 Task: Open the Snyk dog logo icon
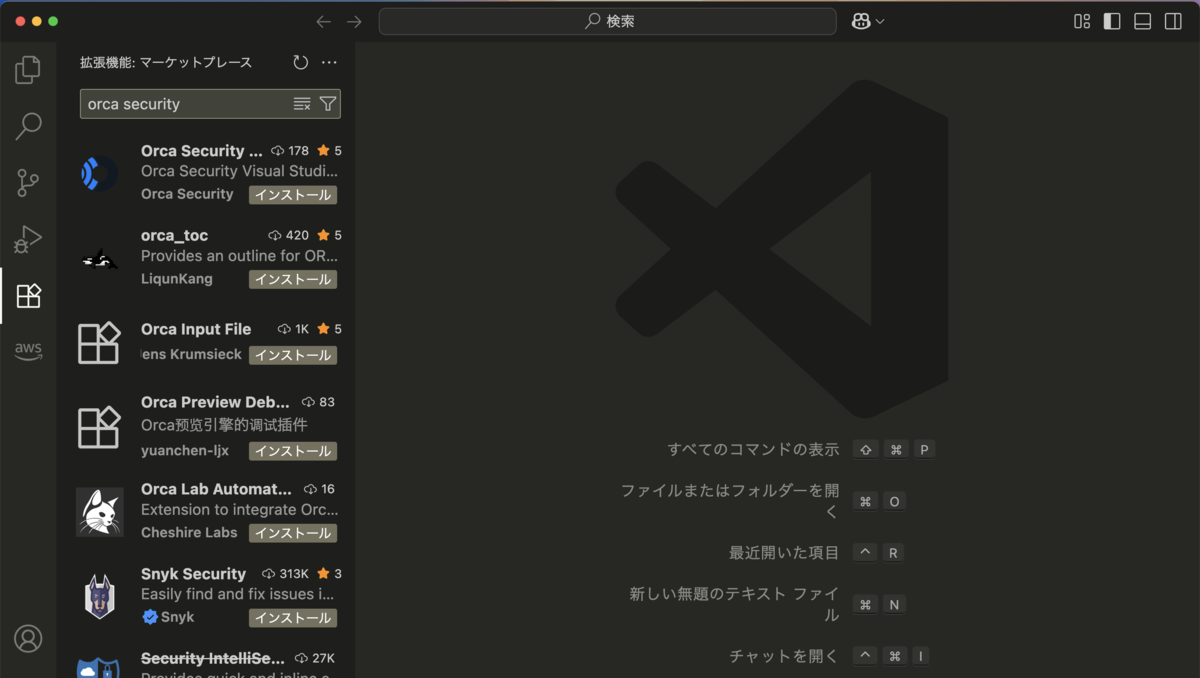pyautogui.click(x=99, y=596)
